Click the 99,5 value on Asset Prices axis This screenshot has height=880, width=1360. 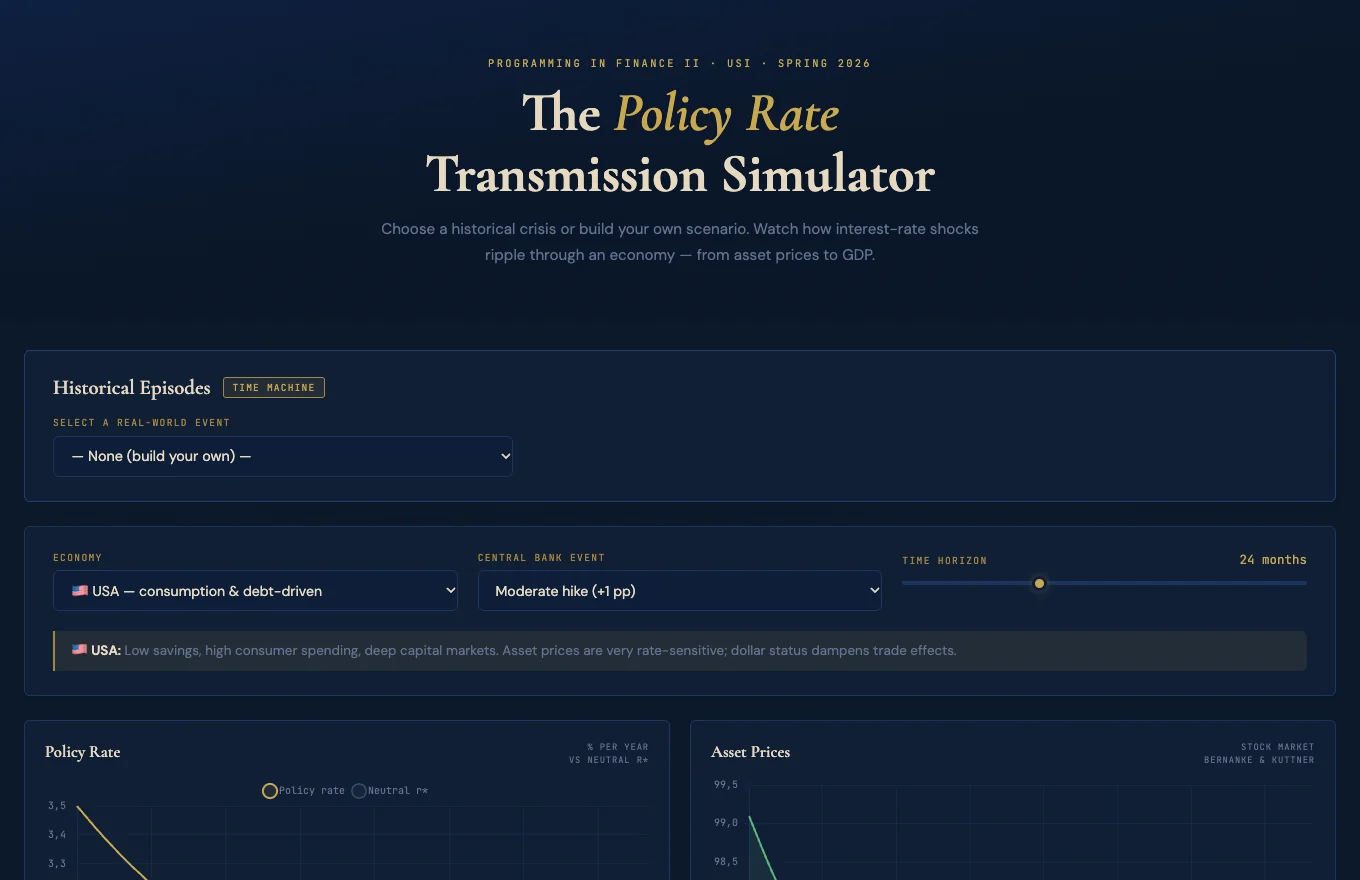[x=726, y=785]
